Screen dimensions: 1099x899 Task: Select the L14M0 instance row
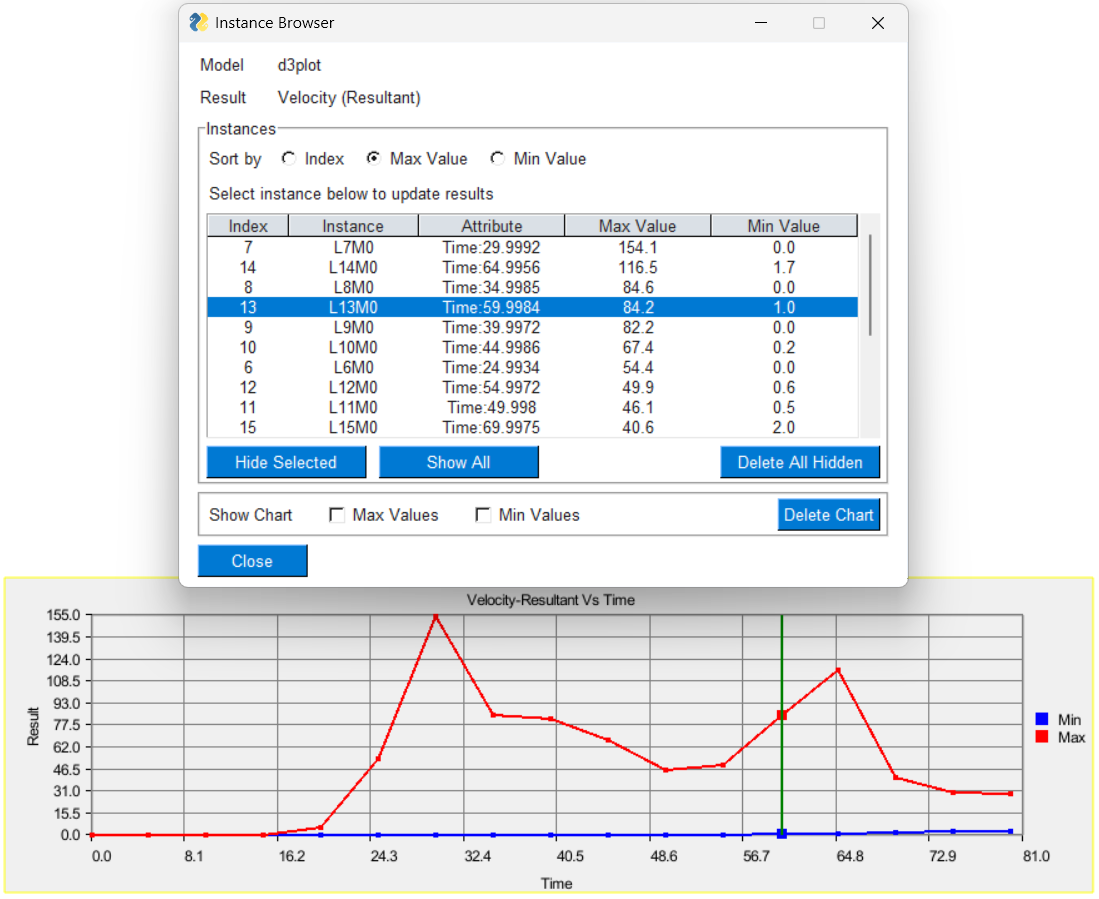point(352,267)
